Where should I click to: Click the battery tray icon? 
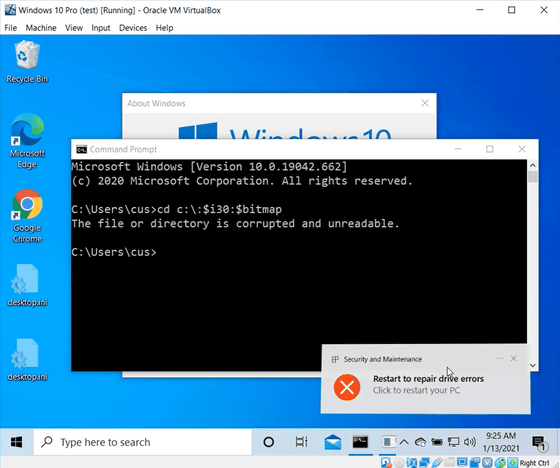[x=437, y=442]
